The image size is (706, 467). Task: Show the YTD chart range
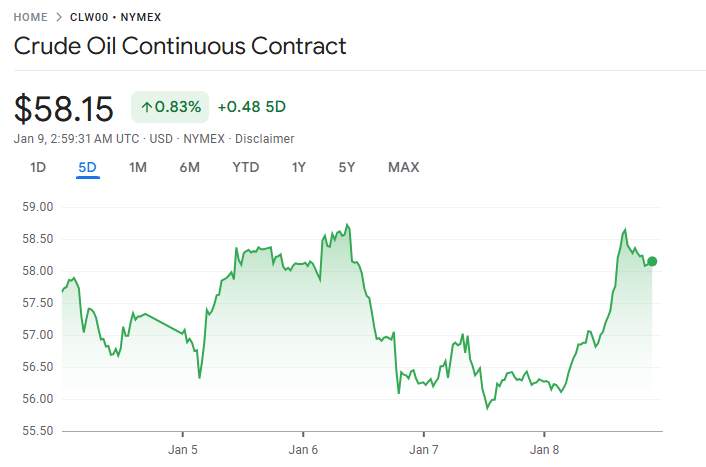click(245, 167)
